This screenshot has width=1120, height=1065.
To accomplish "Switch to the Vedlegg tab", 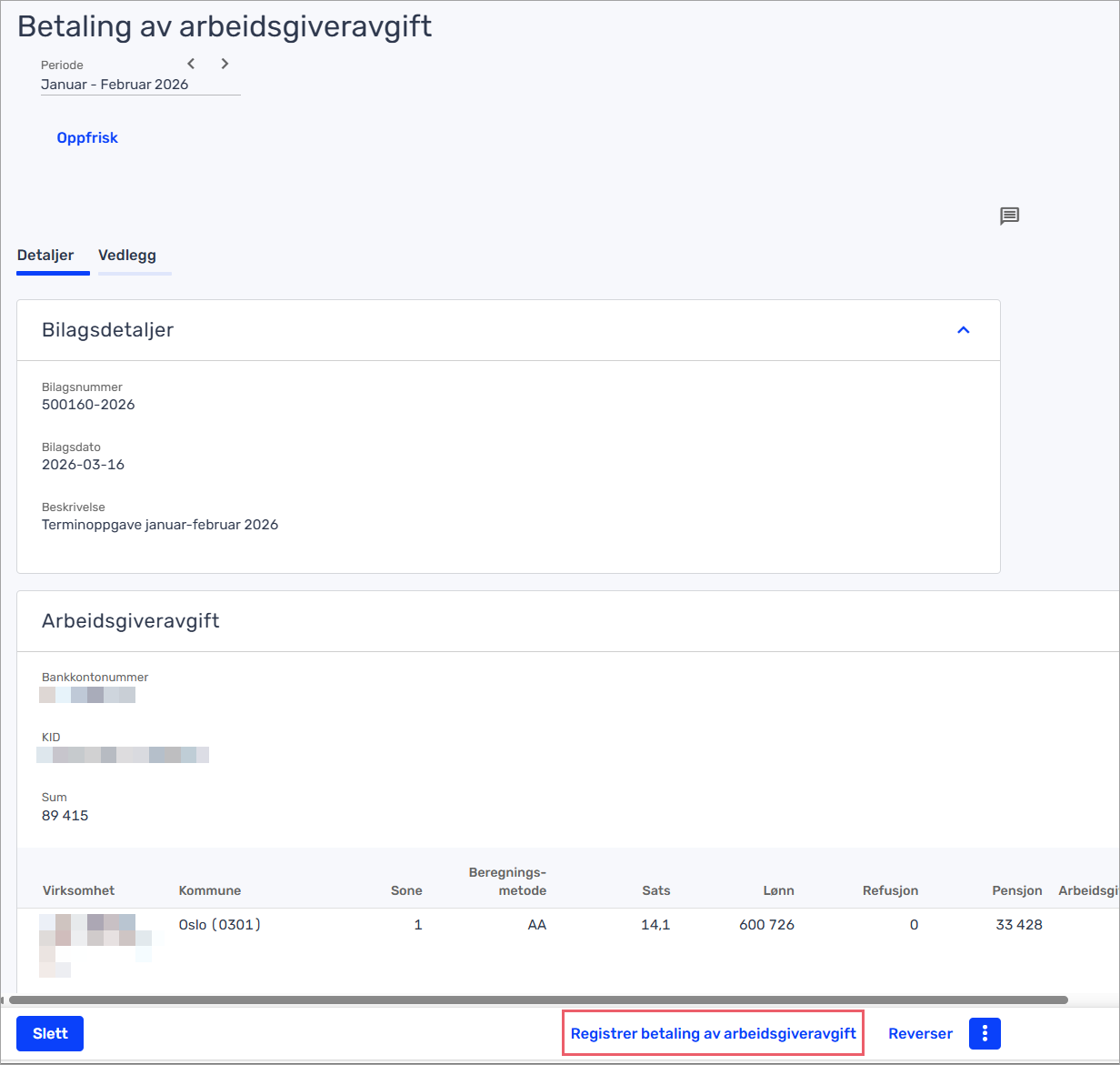I will tap(127, 256).
